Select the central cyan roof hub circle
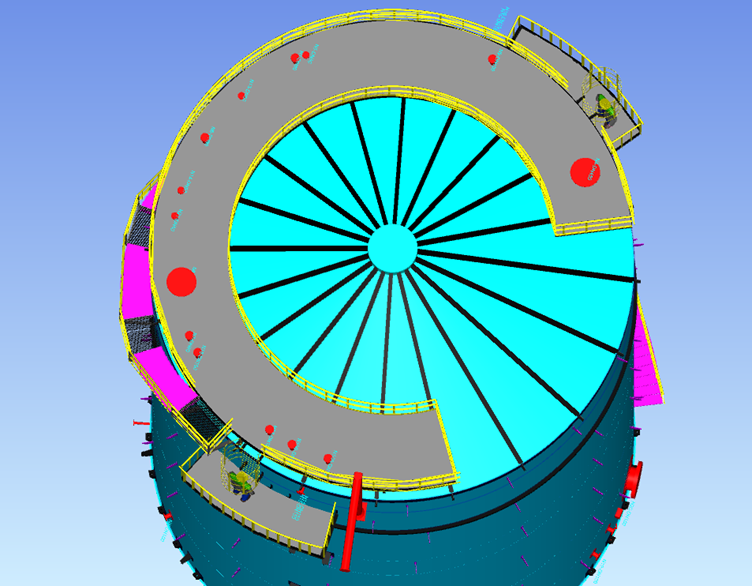 pyautogui.click(x=392, y=249)
